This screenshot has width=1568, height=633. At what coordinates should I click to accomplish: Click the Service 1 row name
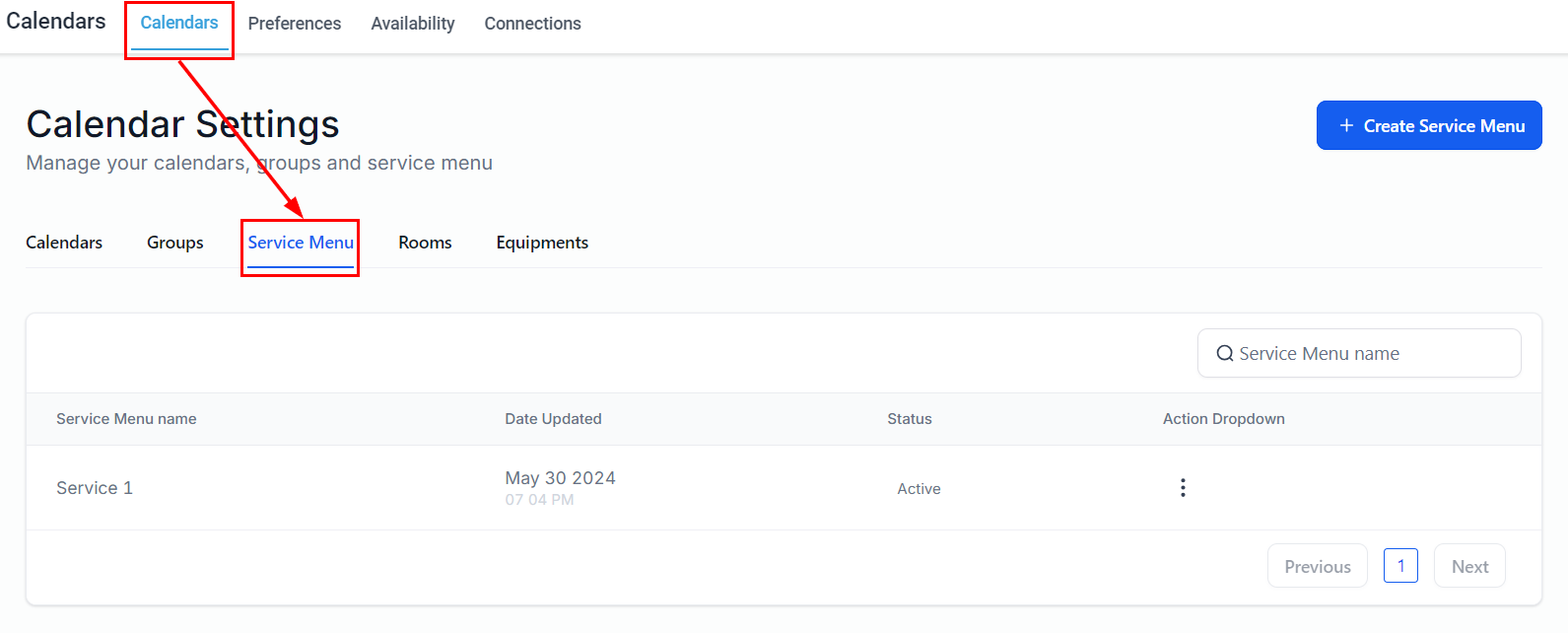coord(95,488)
